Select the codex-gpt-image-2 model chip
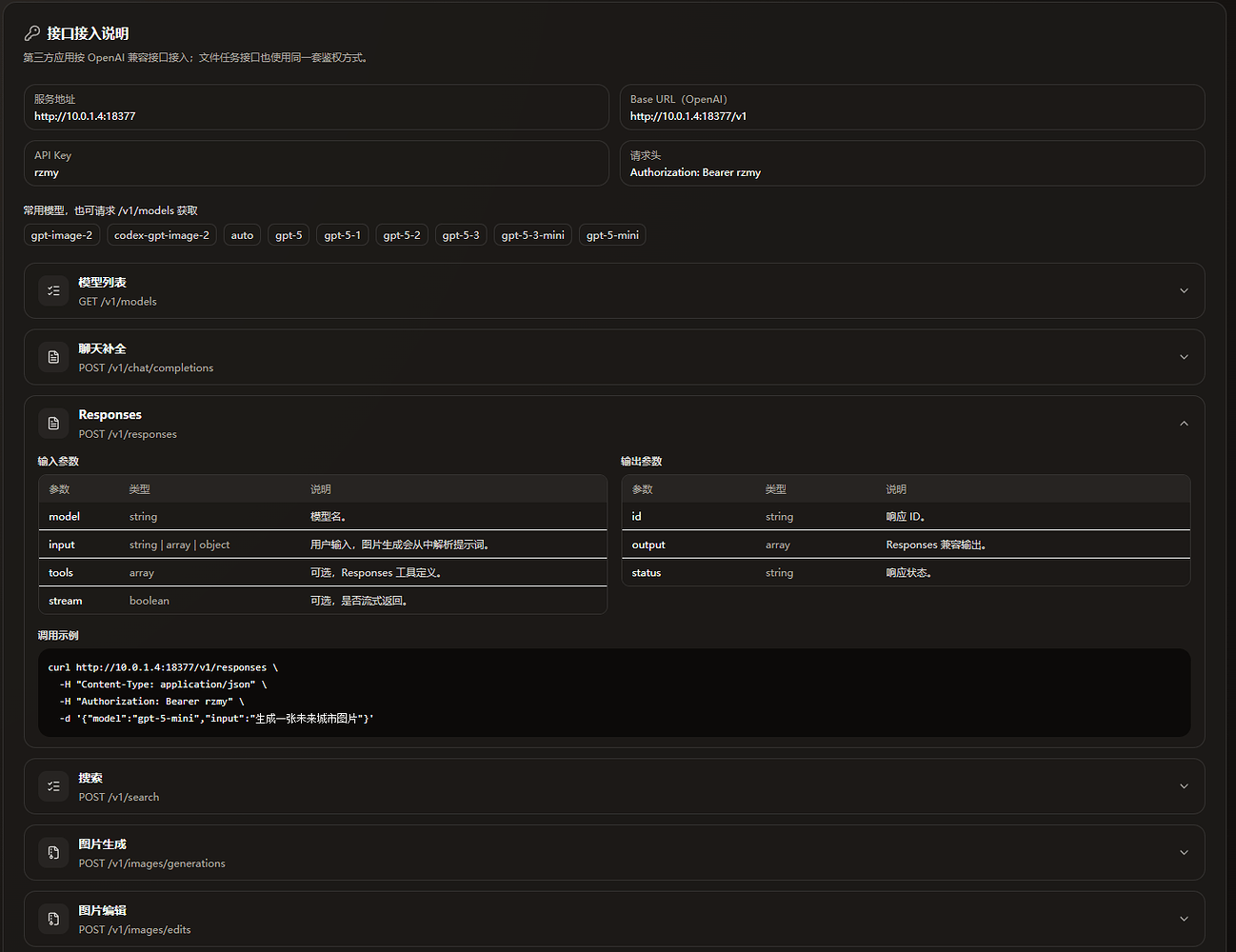 point(162,235)
